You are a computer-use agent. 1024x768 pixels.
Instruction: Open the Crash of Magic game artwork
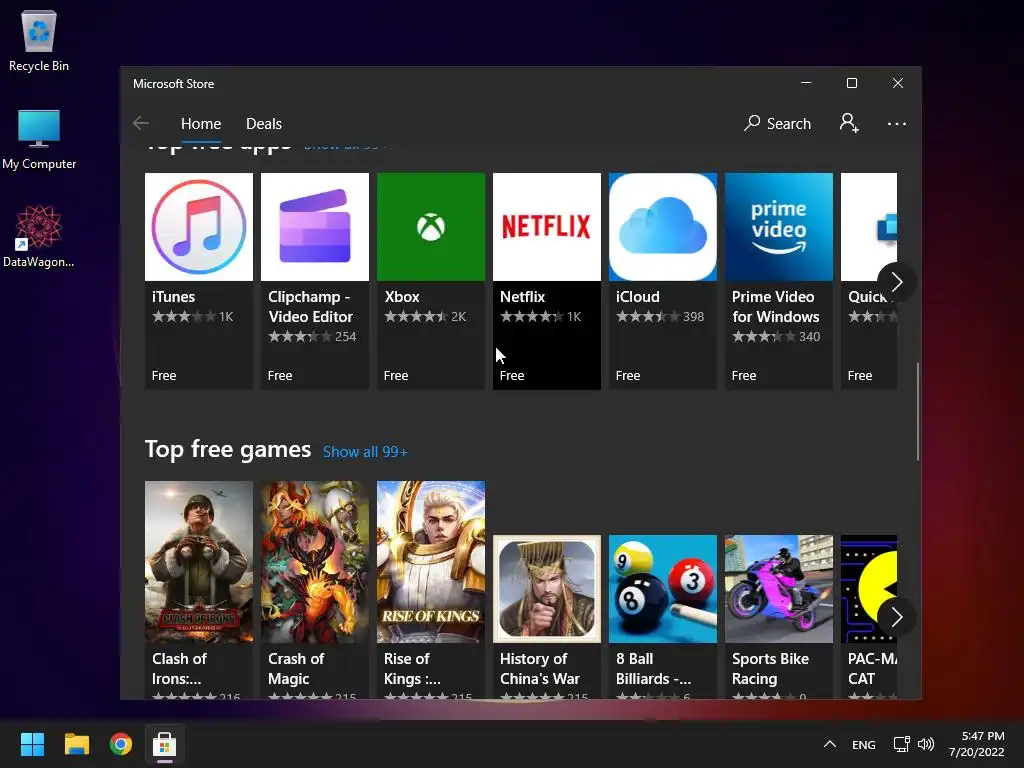[315, 562]
